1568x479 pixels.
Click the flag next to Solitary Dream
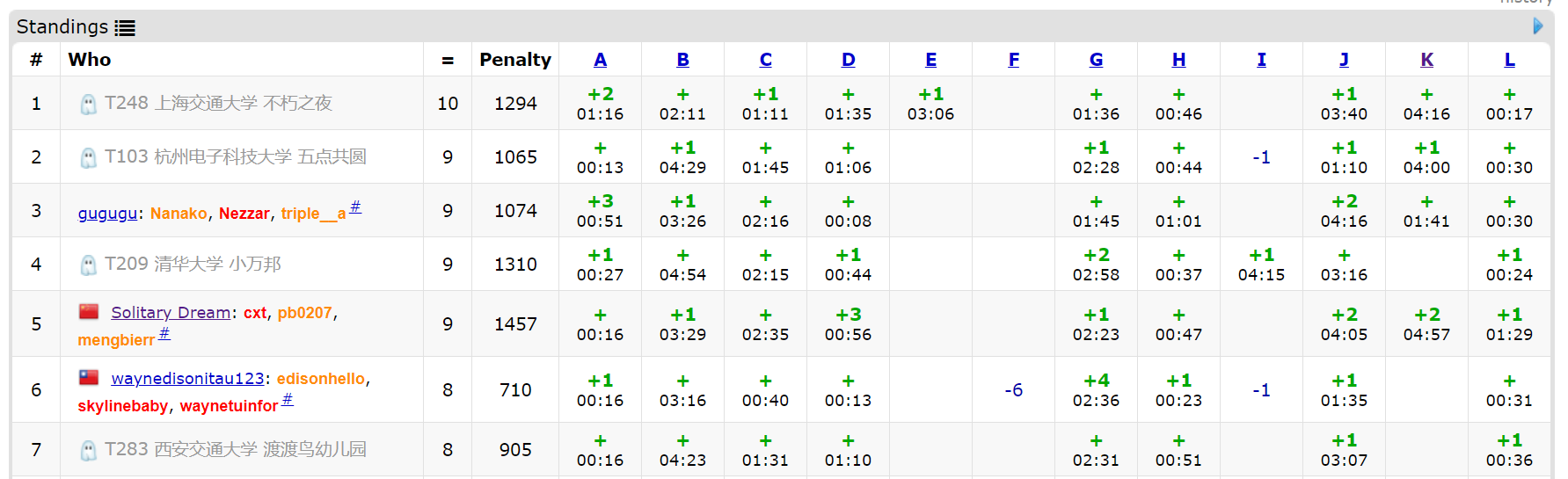coord(89,311)
